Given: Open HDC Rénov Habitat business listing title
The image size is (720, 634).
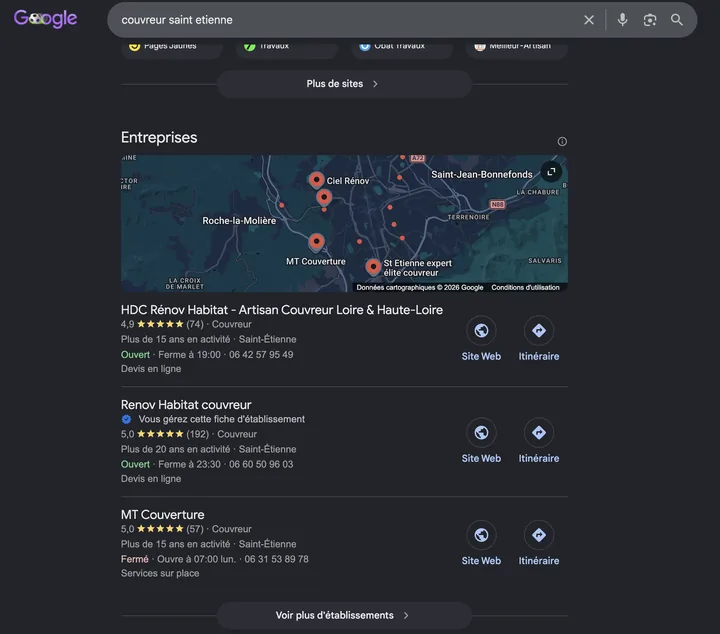Looking at the screenshot, I should click(x=282, y=310).
